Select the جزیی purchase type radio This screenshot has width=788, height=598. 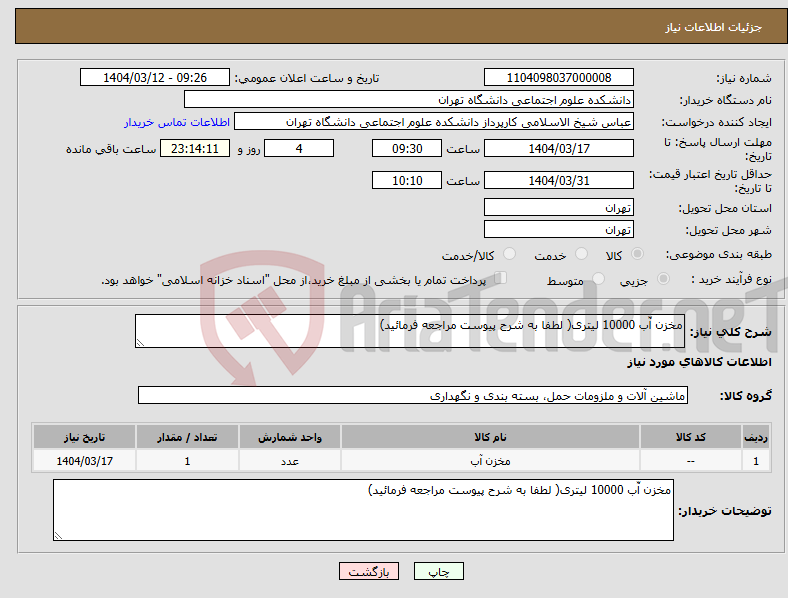[663, 278]
